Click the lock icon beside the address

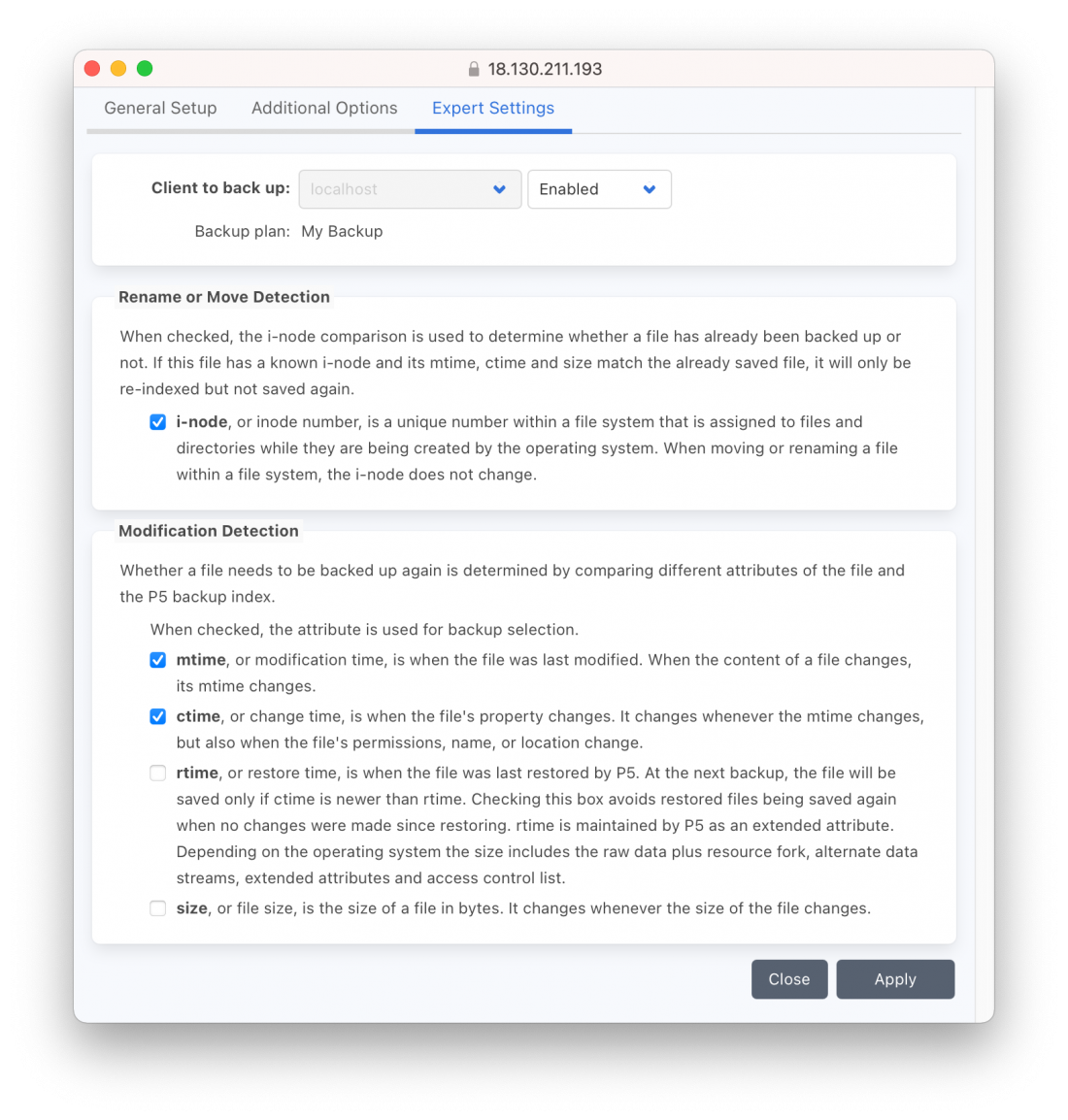tap(473, 69)
